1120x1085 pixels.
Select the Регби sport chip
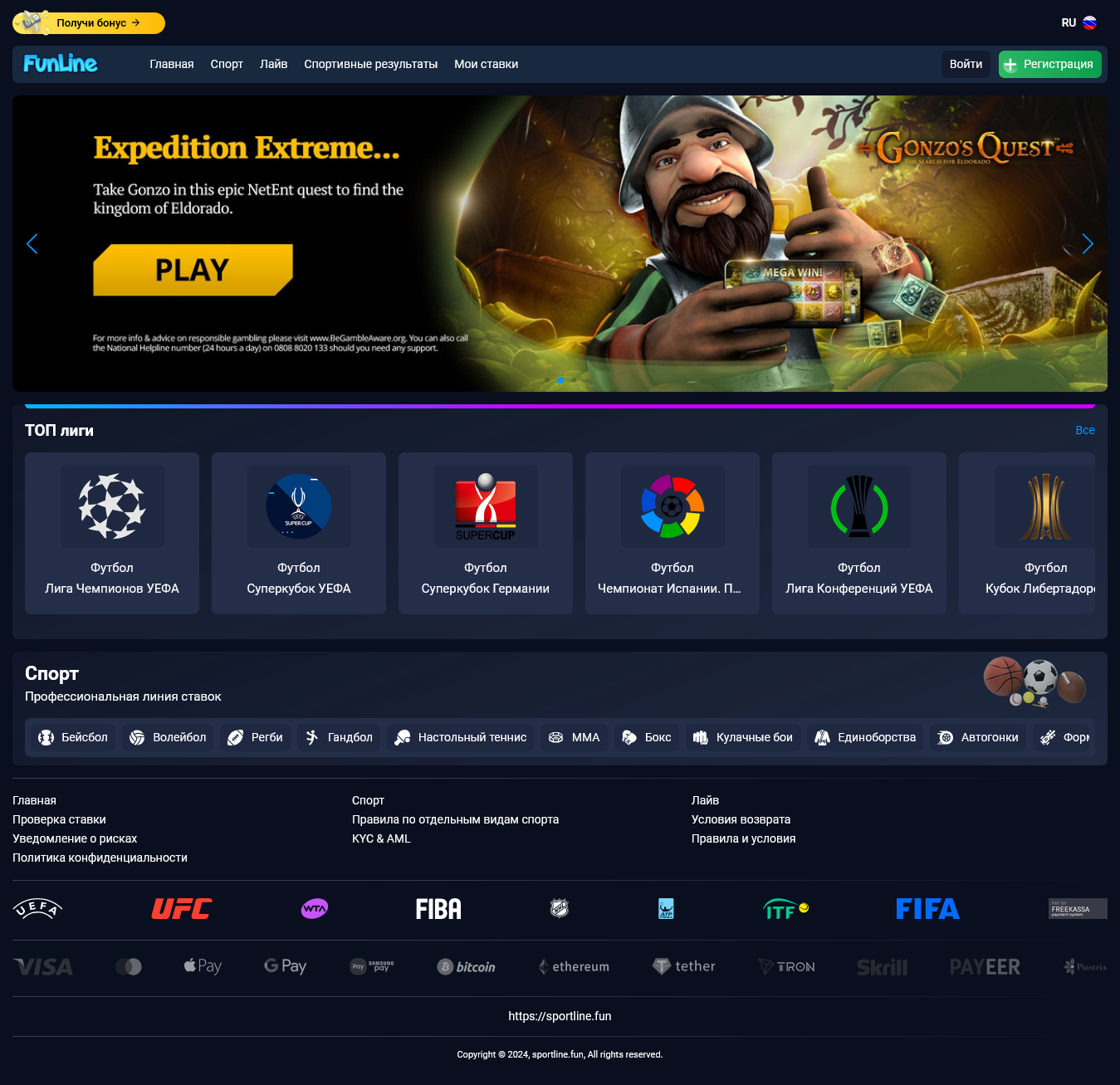256,737
